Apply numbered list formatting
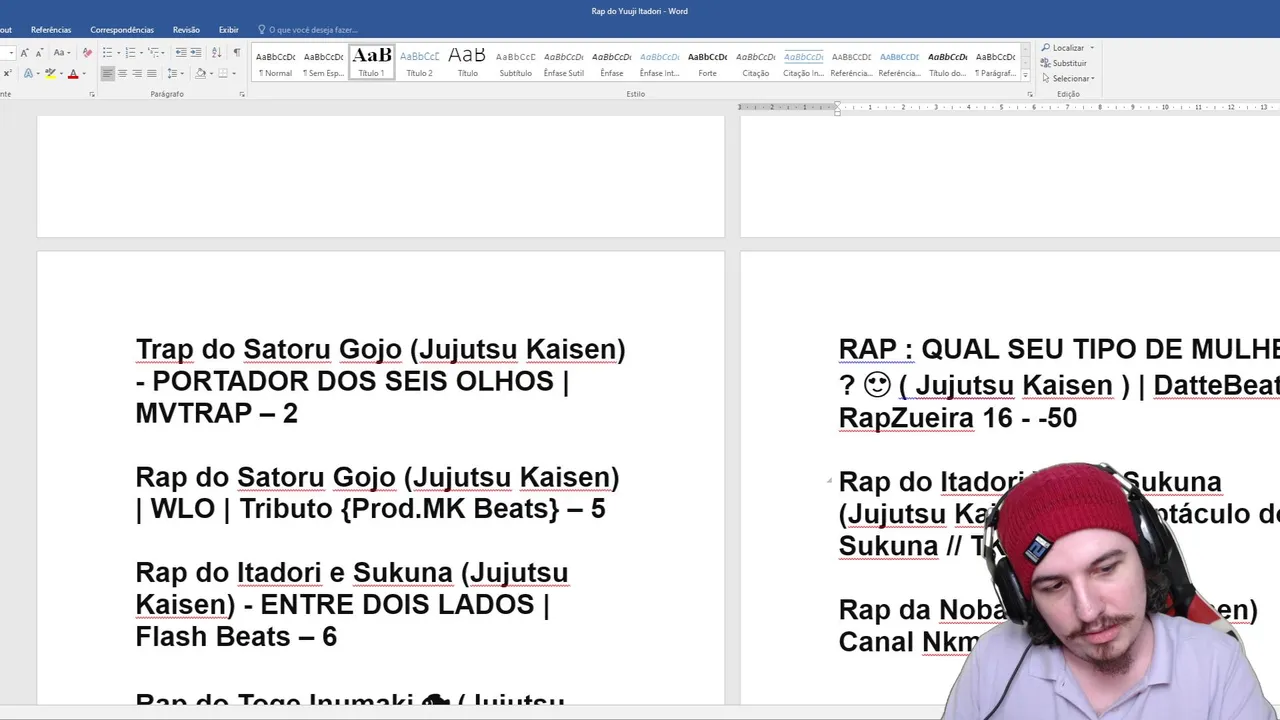 pyautogui.click(x=130, y=52)
